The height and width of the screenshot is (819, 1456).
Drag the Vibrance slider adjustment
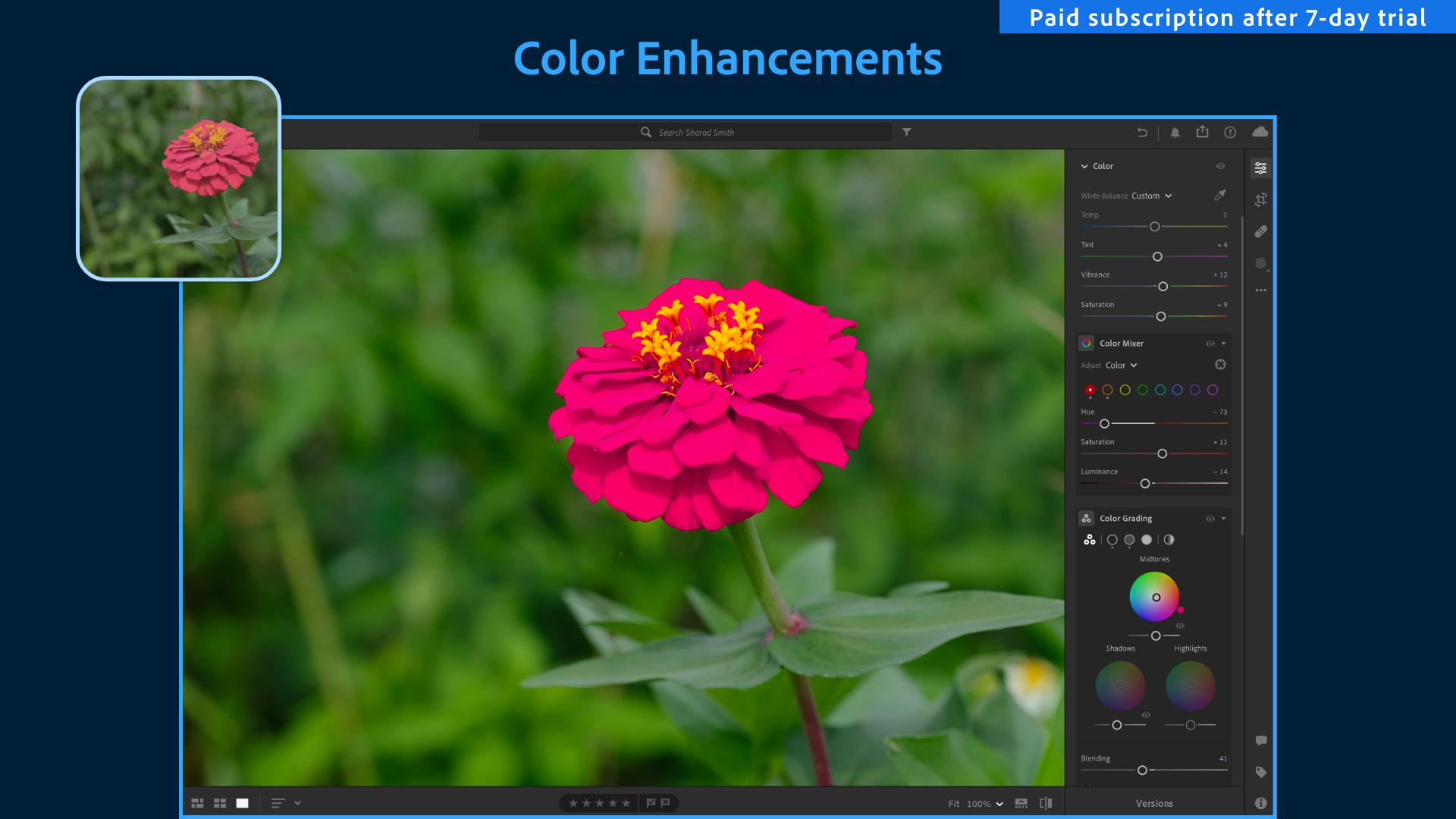1163,286
